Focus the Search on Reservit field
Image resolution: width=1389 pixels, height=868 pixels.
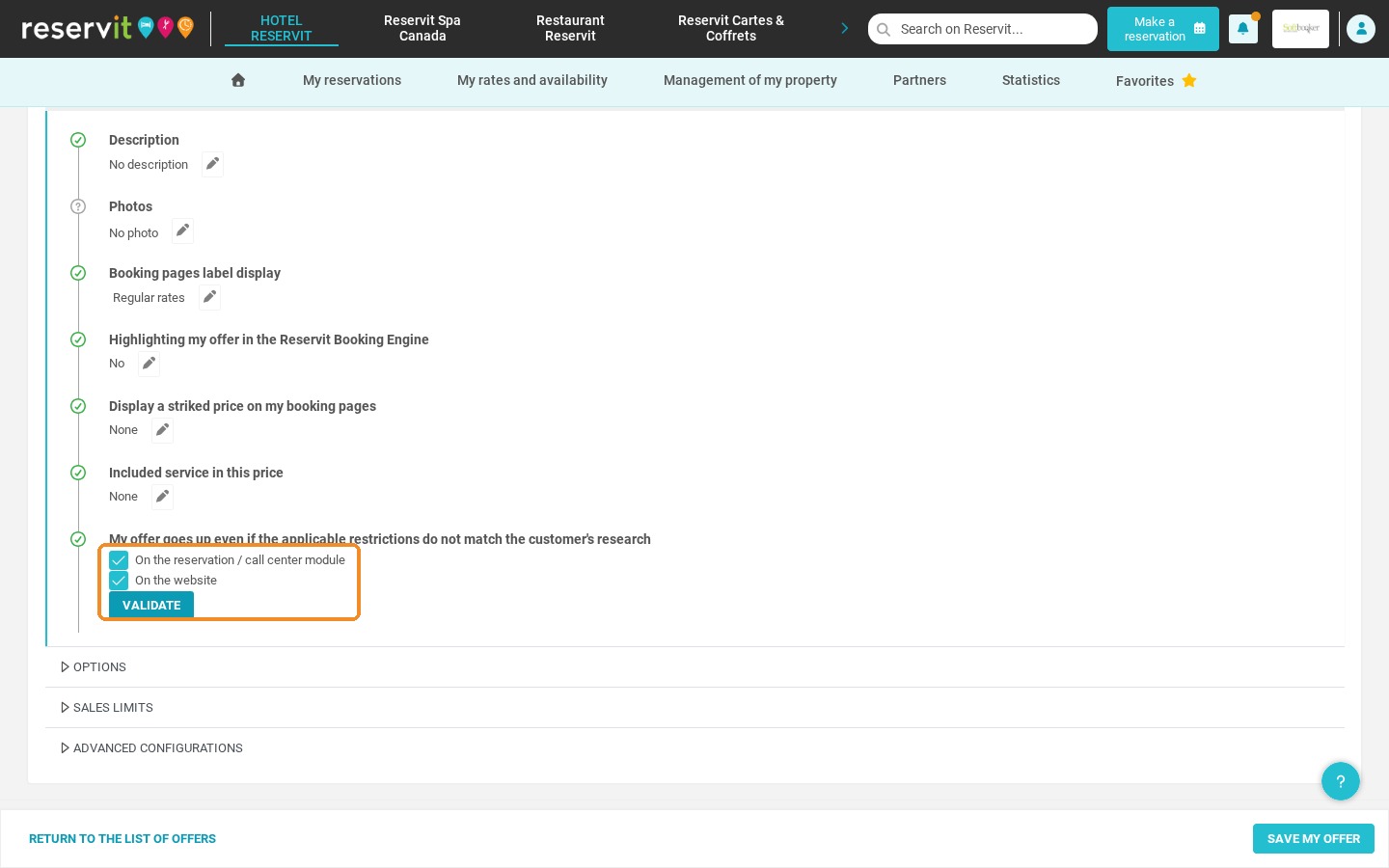click(983, 29)
